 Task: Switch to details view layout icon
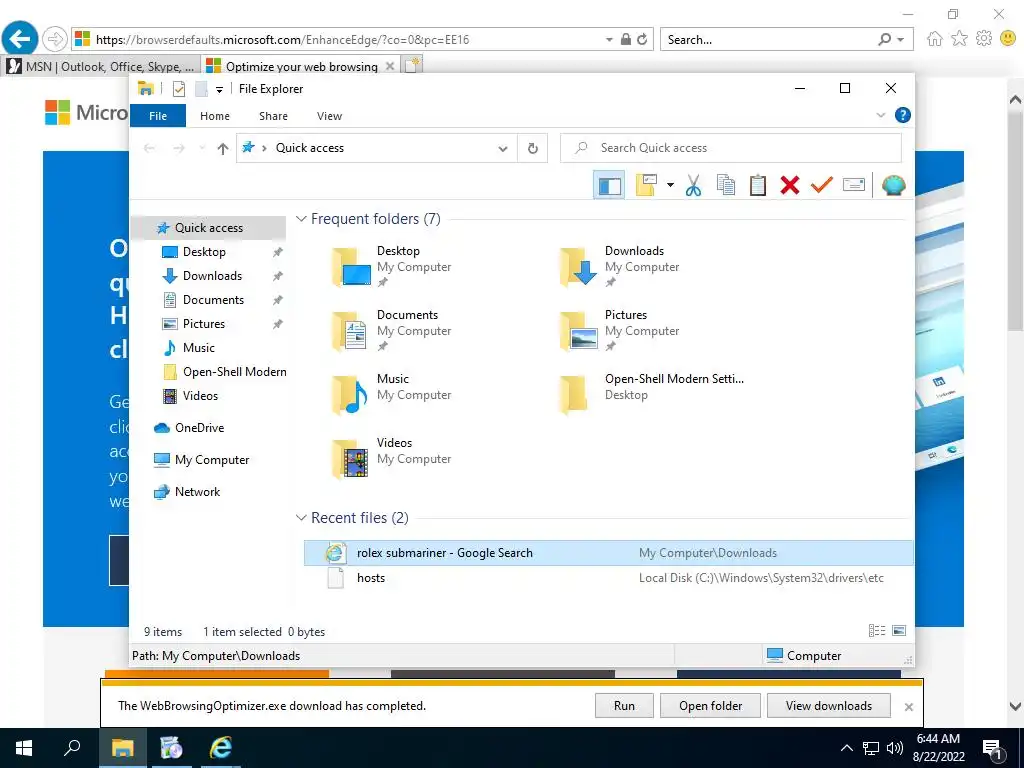877,631
